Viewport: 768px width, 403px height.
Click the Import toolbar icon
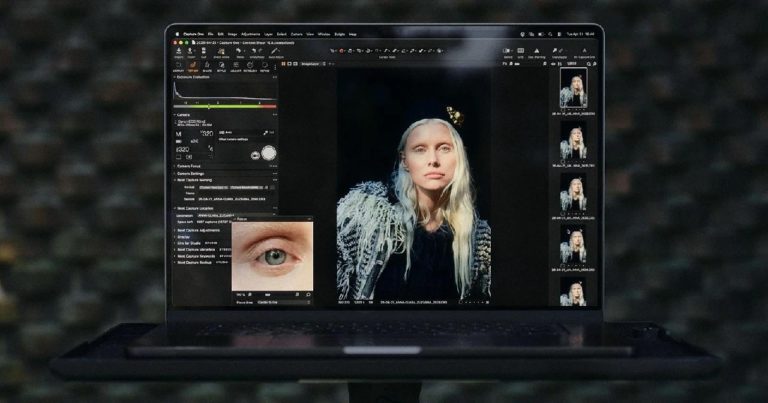pos(179,52)
